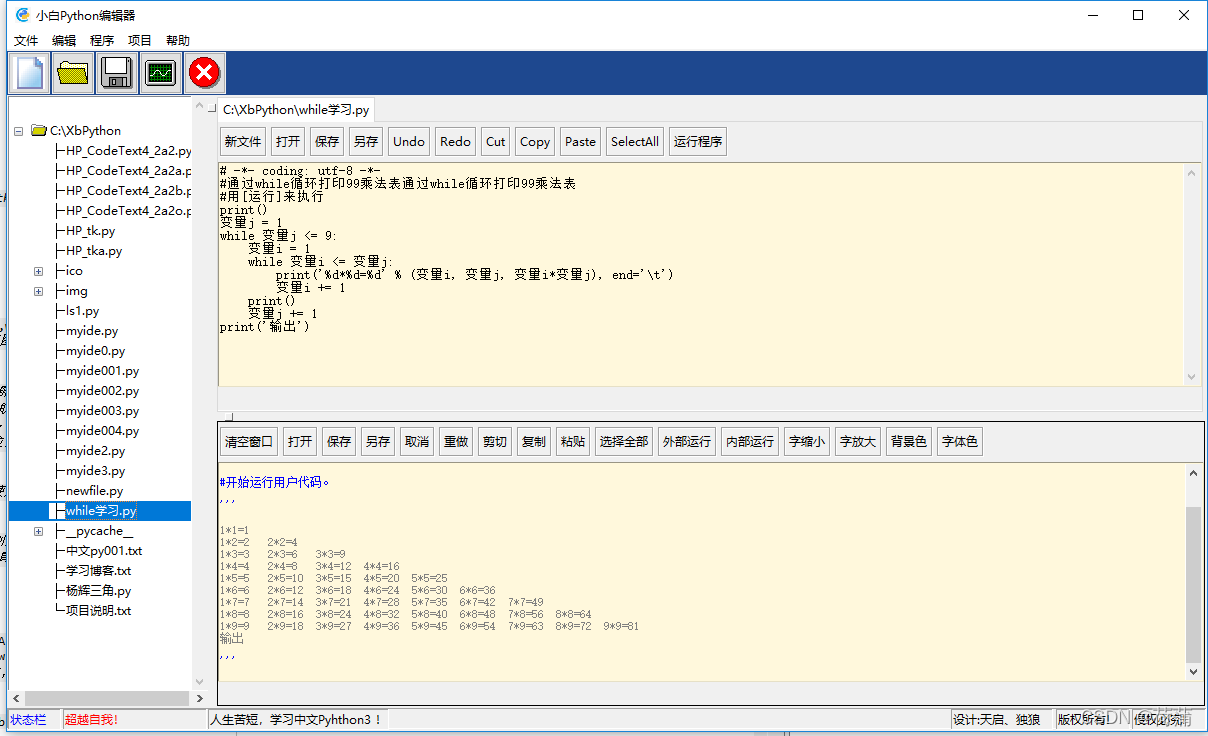Viewport: 1208px width, 736px height.
Task: Open the 程序 menu
Action: (x=102, y=41)
